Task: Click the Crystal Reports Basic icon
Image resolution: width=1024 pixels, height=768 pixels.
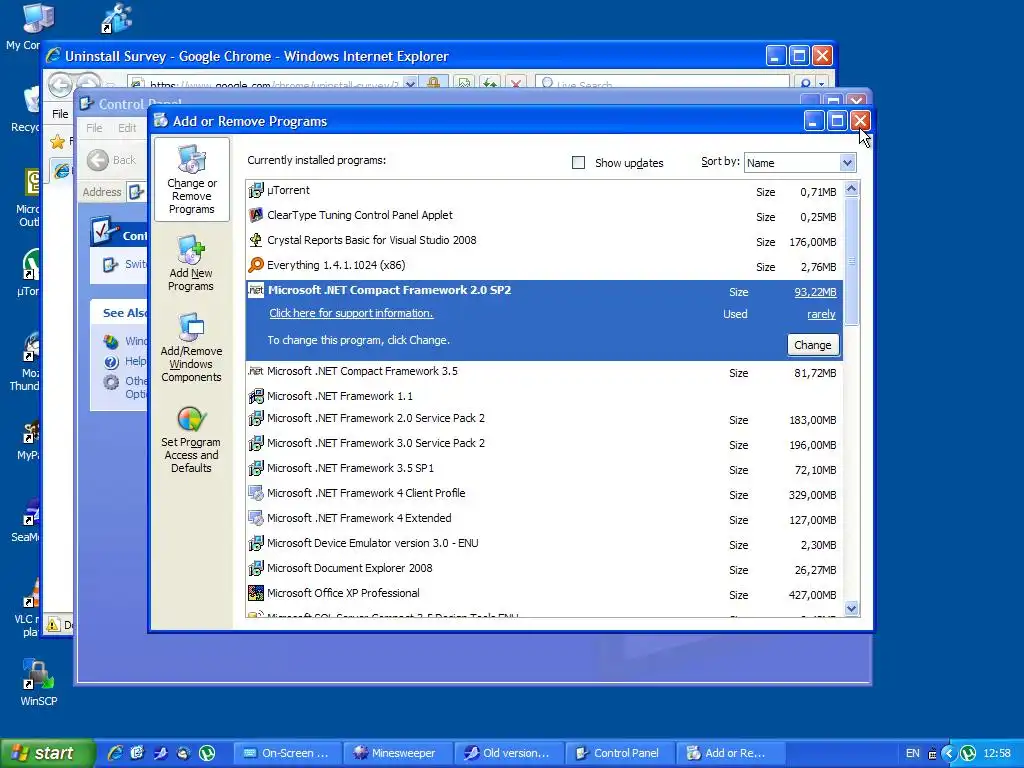Action: (x=256, y=240)
